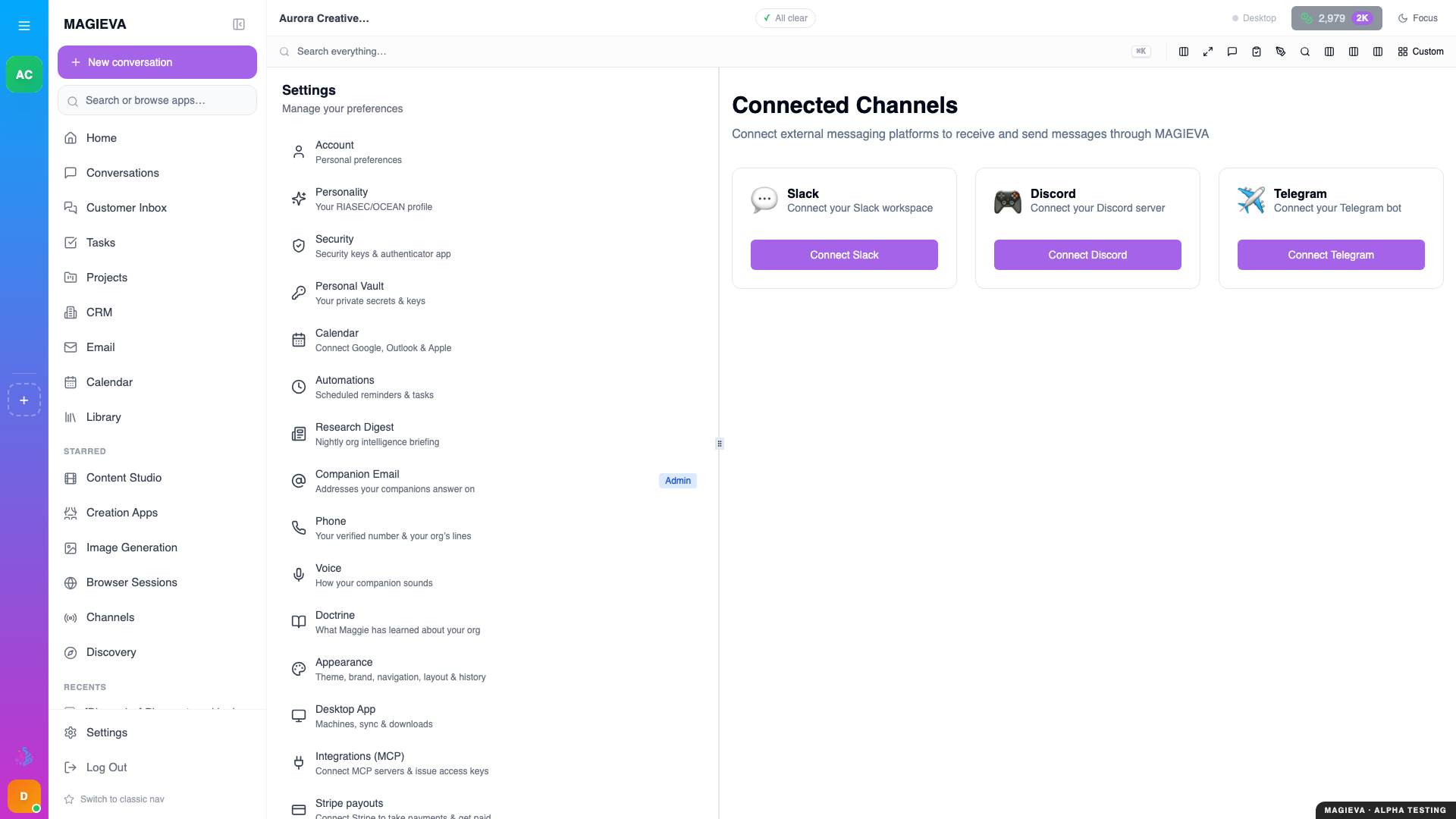
Task: Open Content Studio film icon
Action: [71, 478]
